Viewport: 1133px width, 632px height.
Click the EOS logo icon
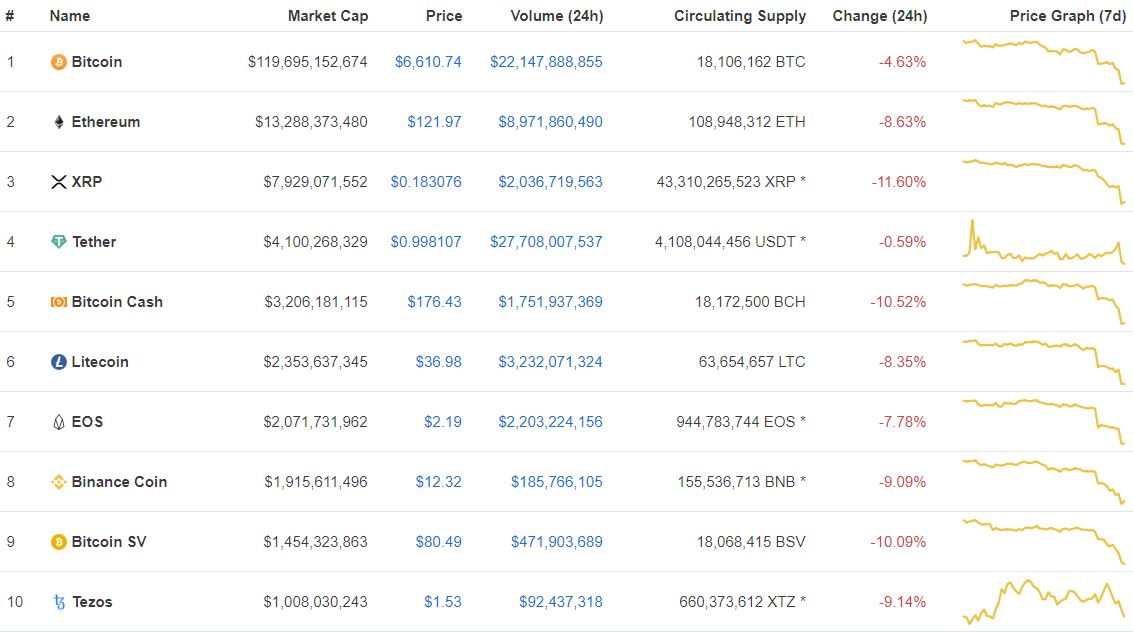click(59, 422)
